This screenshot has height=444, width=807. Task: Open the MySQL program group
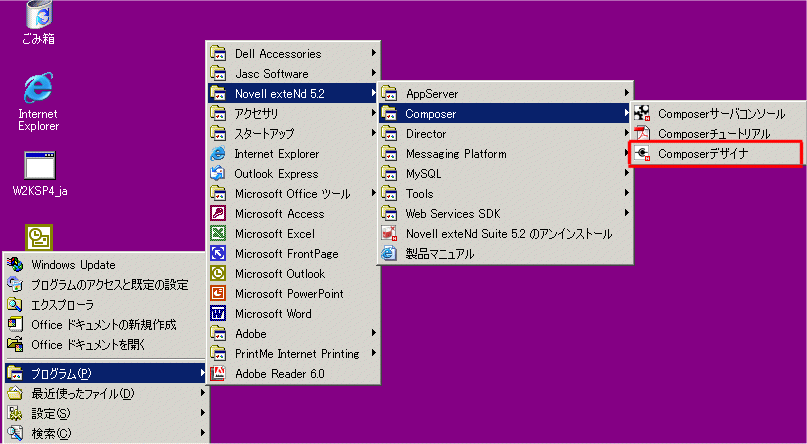[505, 174]
